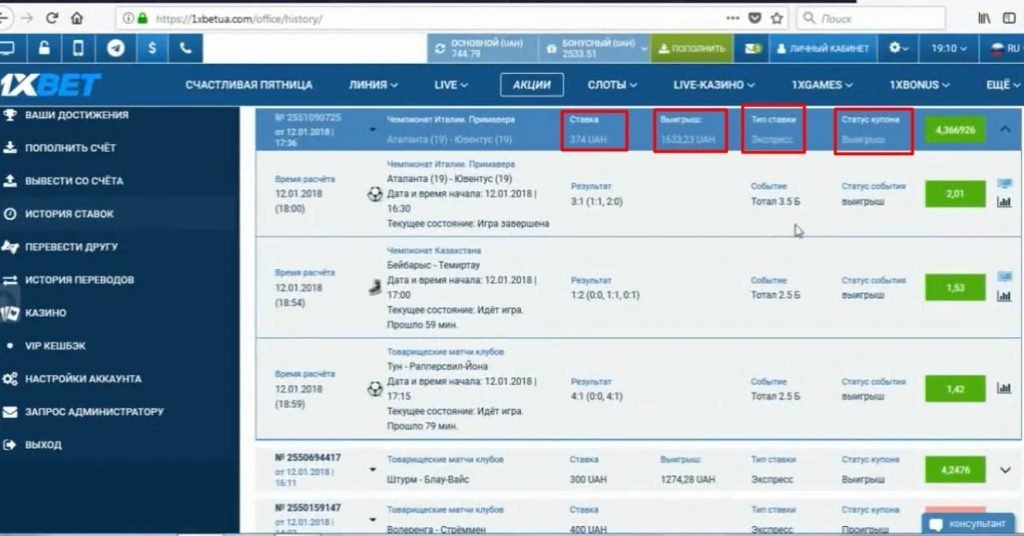This screenshot has width=1024, height=536.
Task: Open Перевести другу in sidebar
Action: click(71, 247)
